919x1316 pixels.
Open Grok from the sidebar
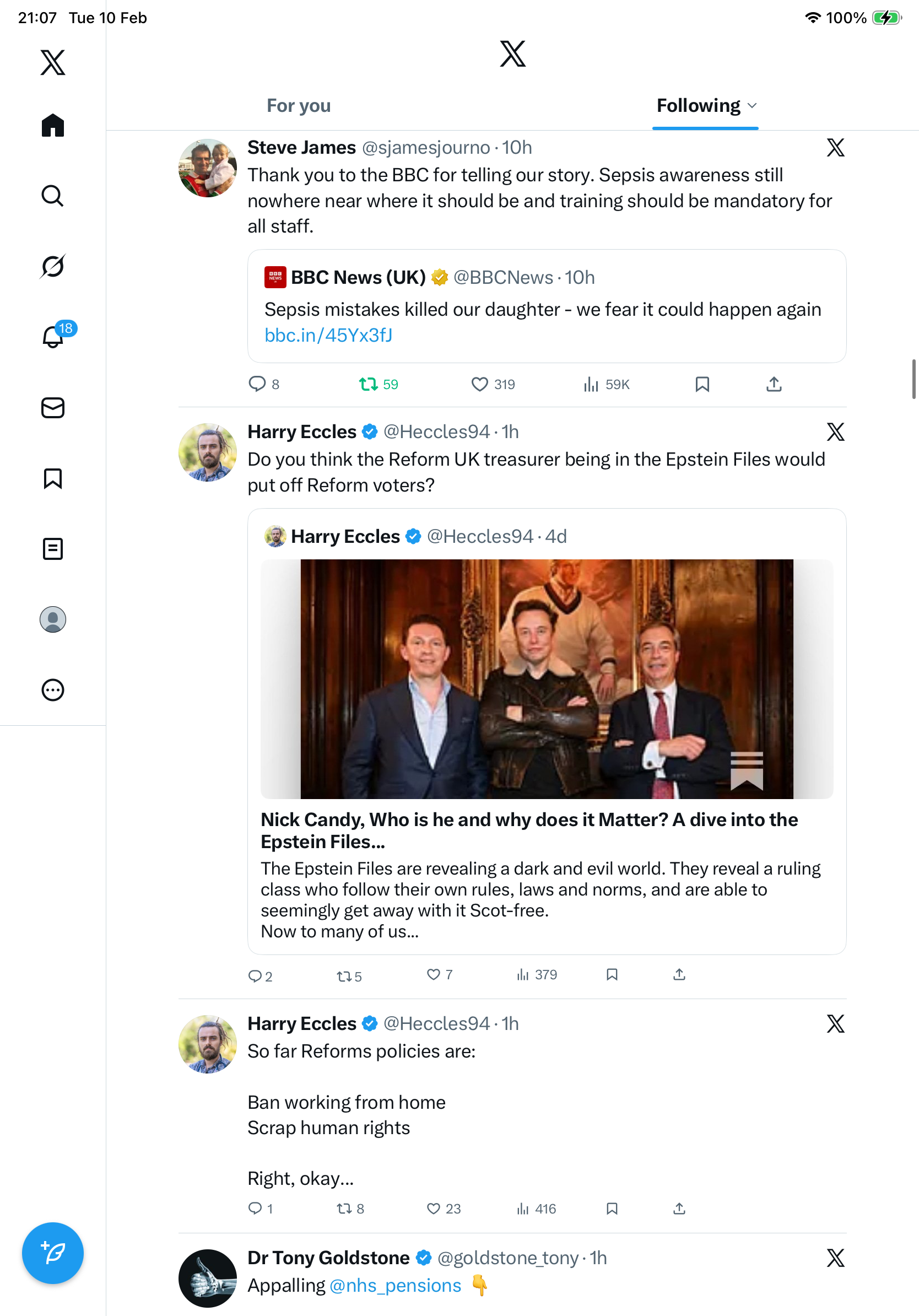(53, 267)
